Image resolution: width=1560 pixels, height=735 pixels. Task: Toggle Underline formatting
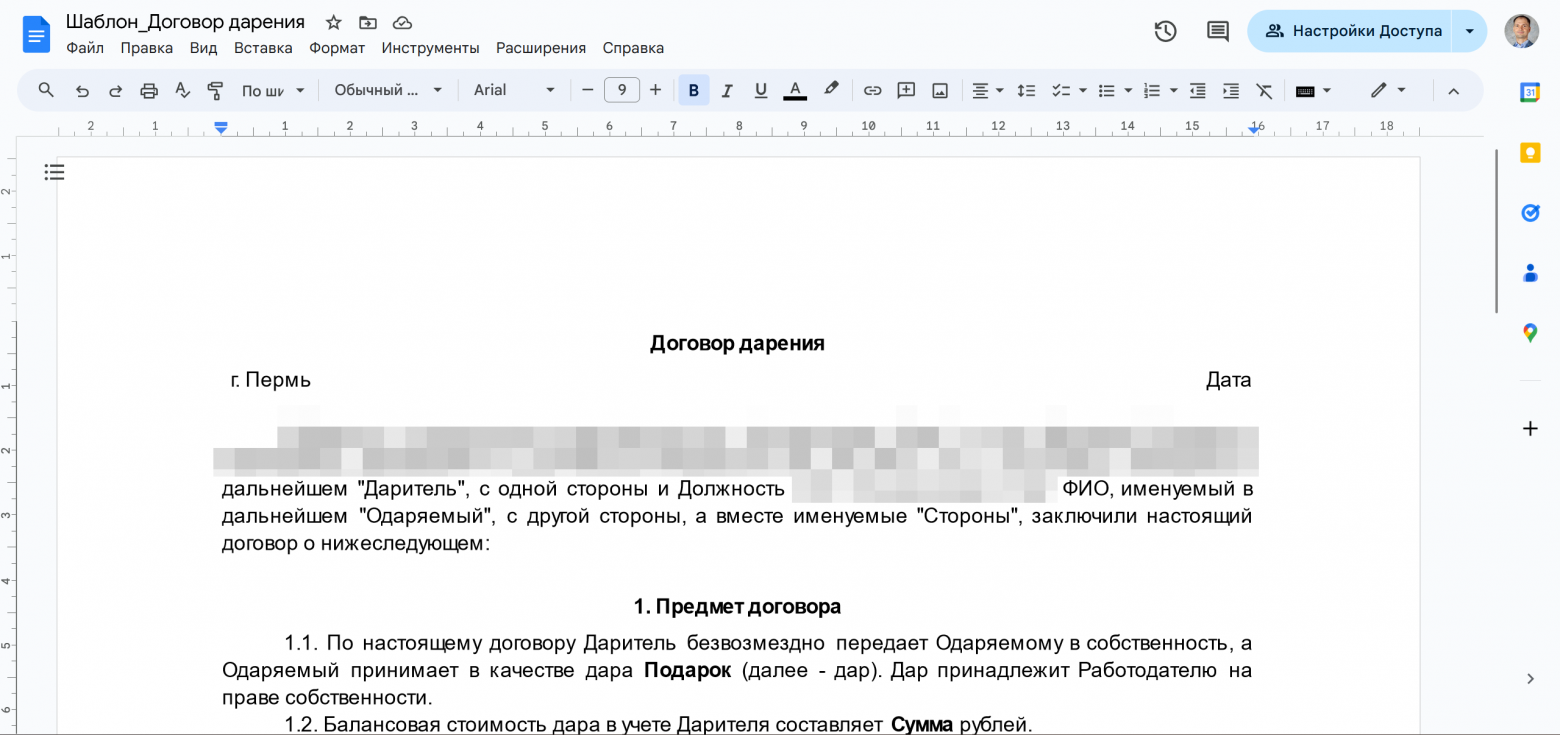tap(760, 90)
